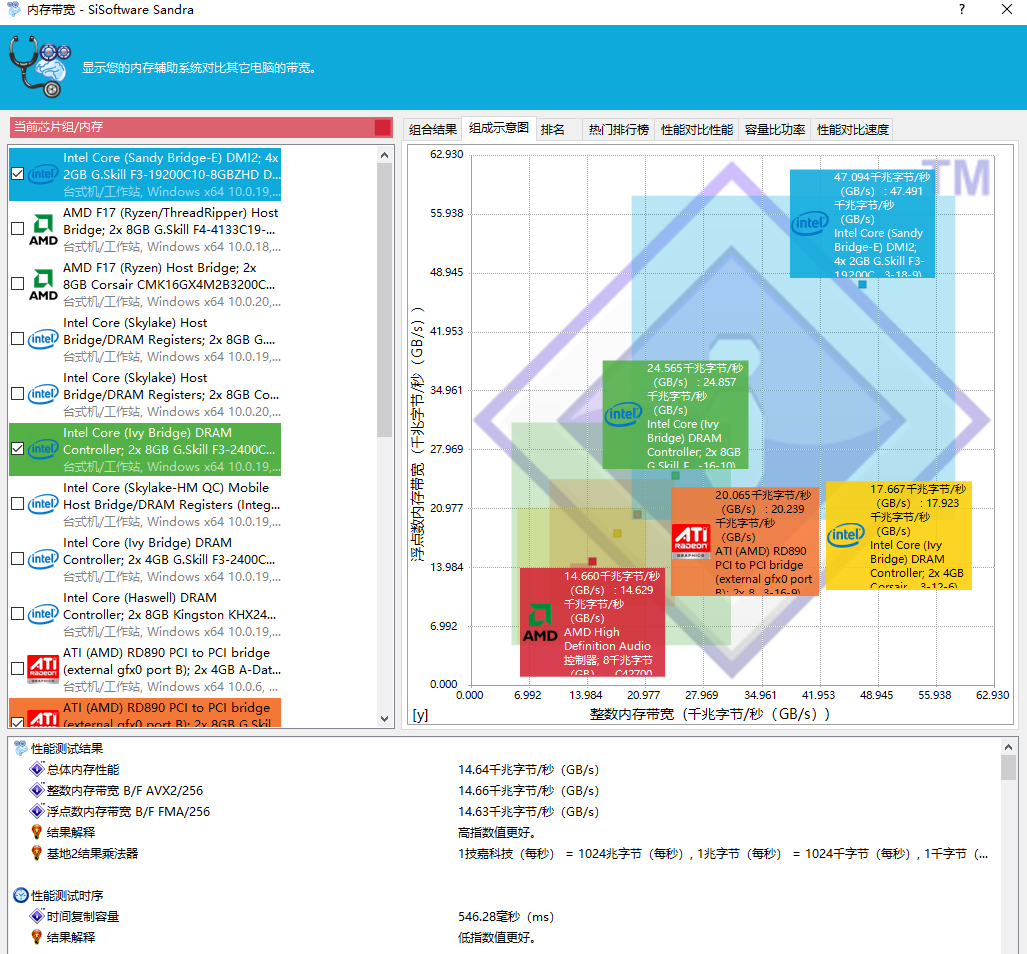The width and height of the screenshot is (1027, 954).
Task: Open the 组合结果 tab
Action: point(433,129)
